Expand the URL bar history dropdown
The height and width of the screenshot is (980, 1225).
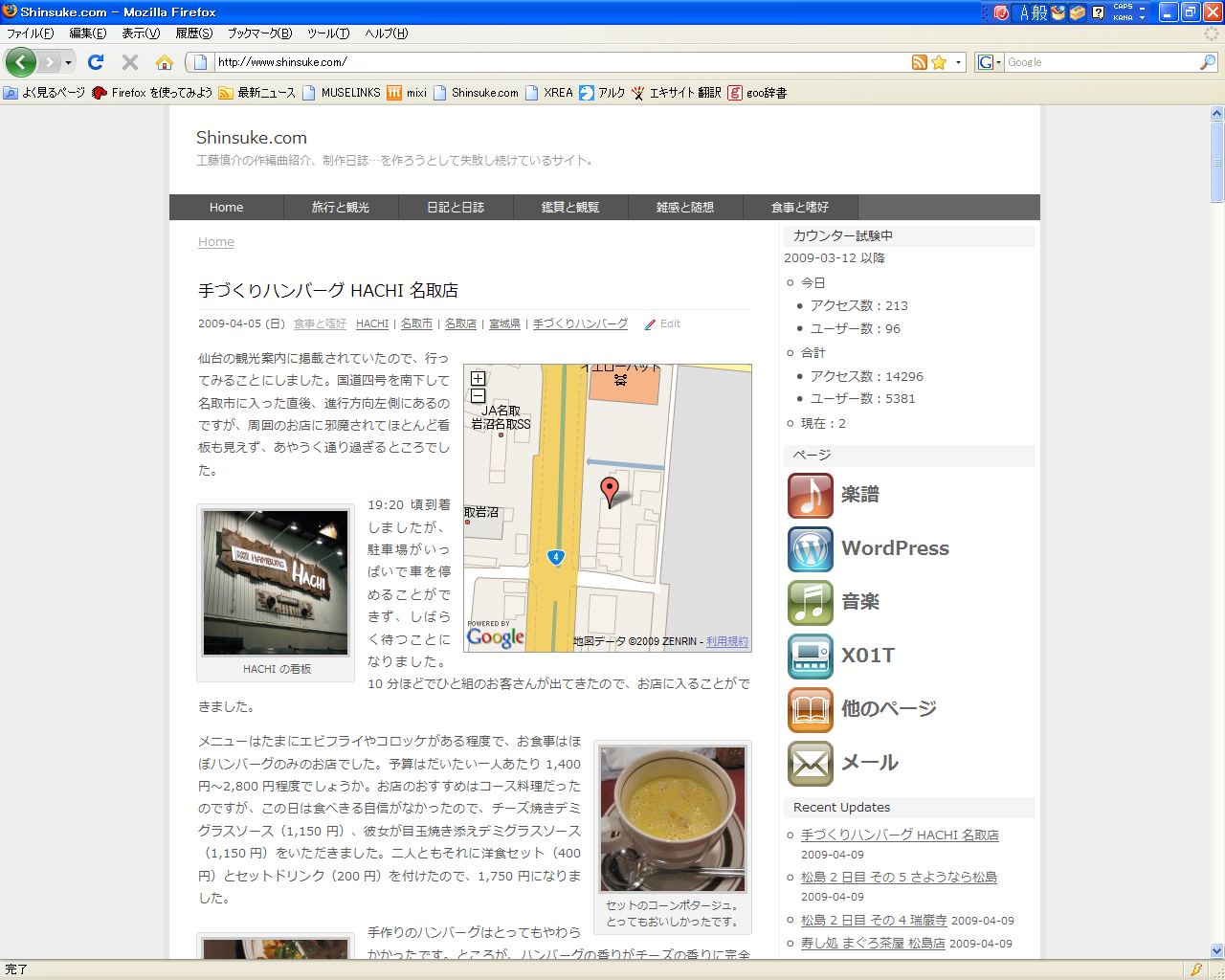958,62
